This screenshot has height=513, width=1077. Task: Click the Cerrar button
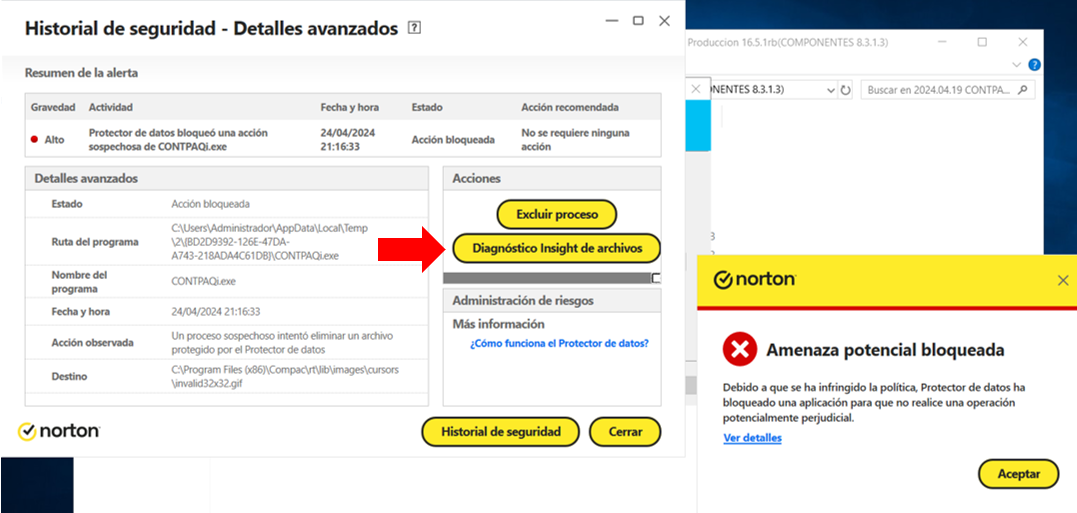[625, 432]
